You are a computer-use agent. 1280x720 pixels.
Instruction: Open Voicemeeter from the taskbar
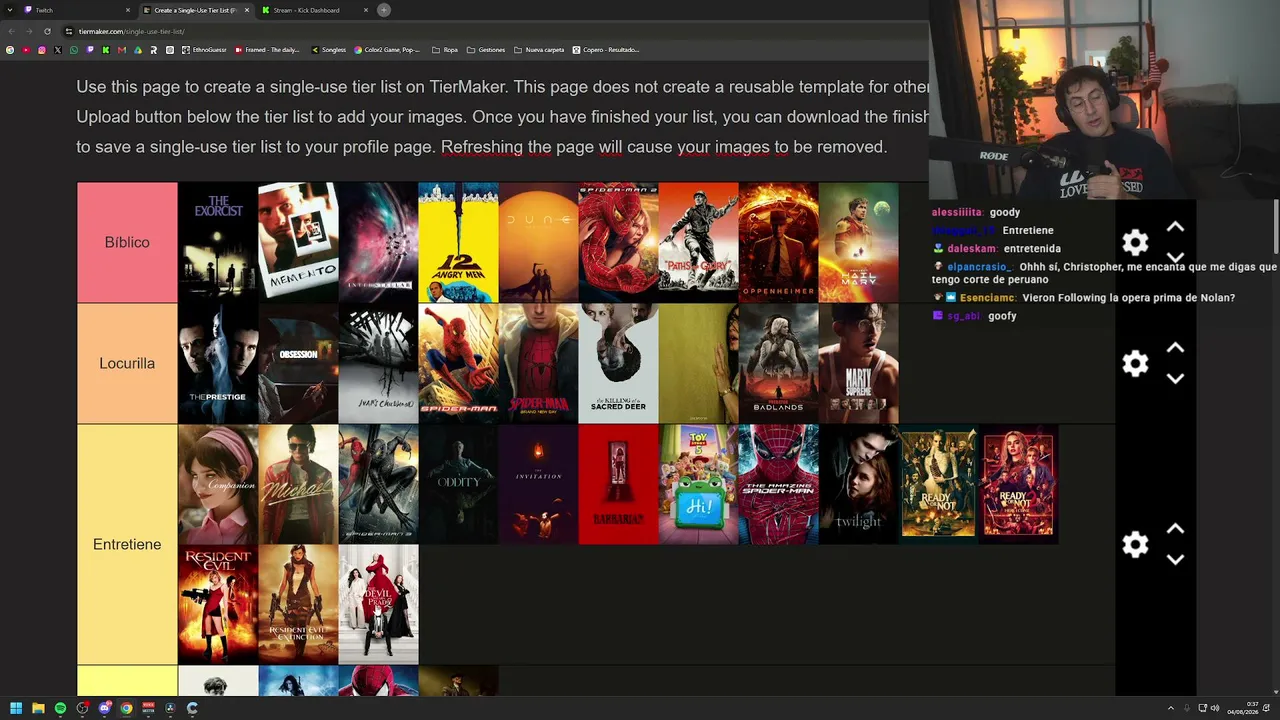148,708
